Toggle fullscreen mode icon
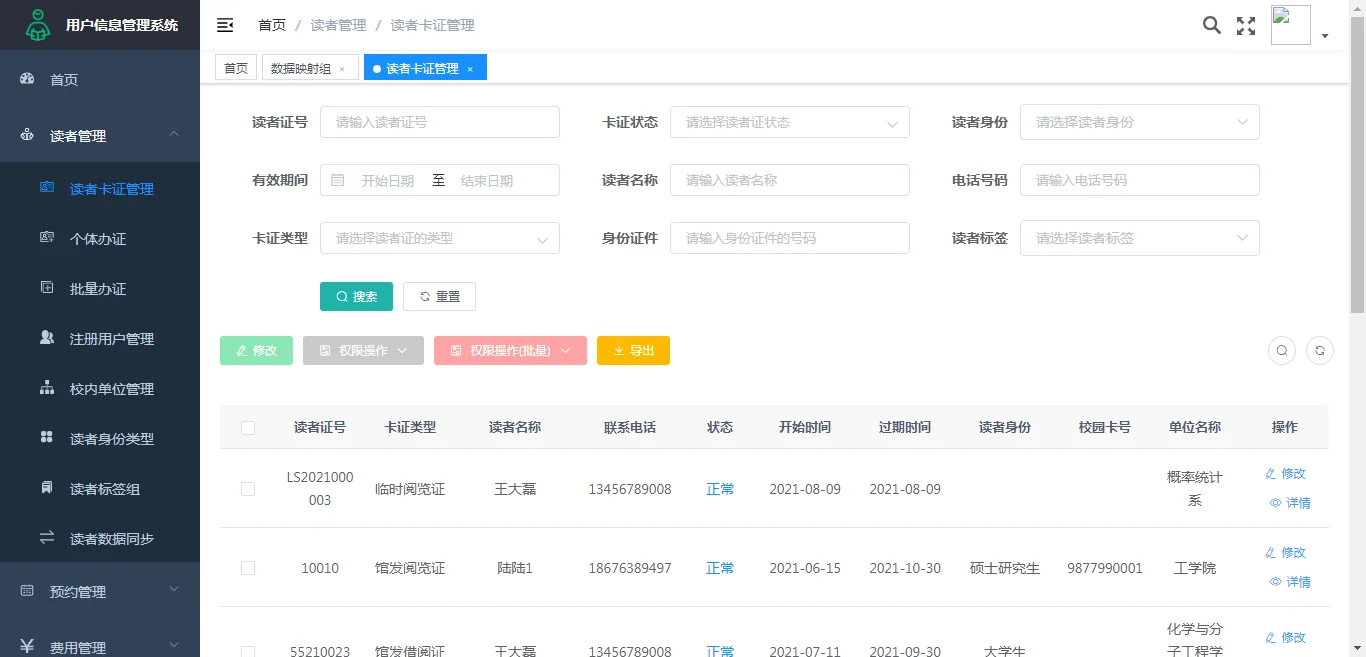 [1246, 26]
